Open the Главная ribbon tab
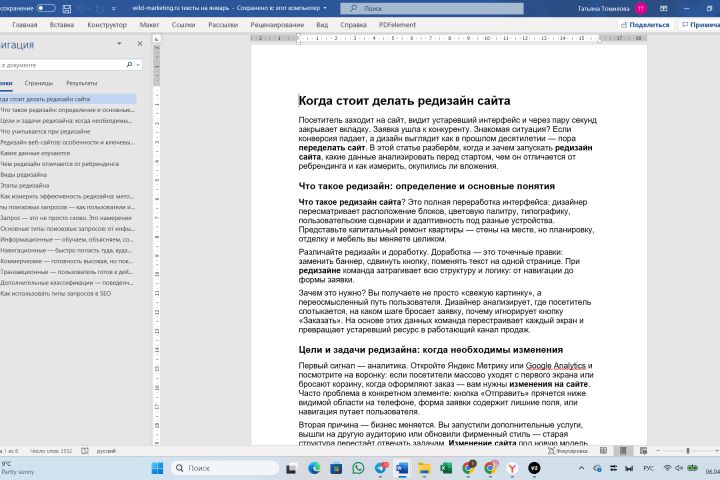Image resolution: width=720 pixels, height=480 pixels. coord(25,25)
